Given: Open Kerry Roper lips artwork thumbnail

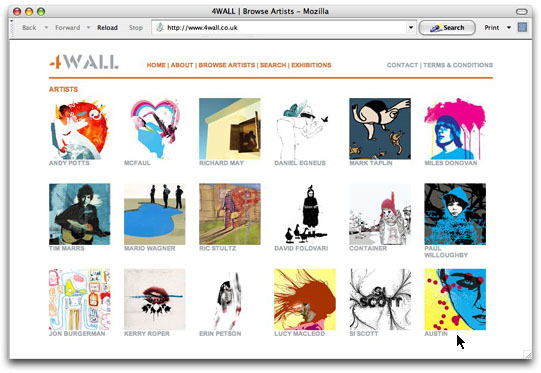Looking at the screenshot, I should pos(155,299).
